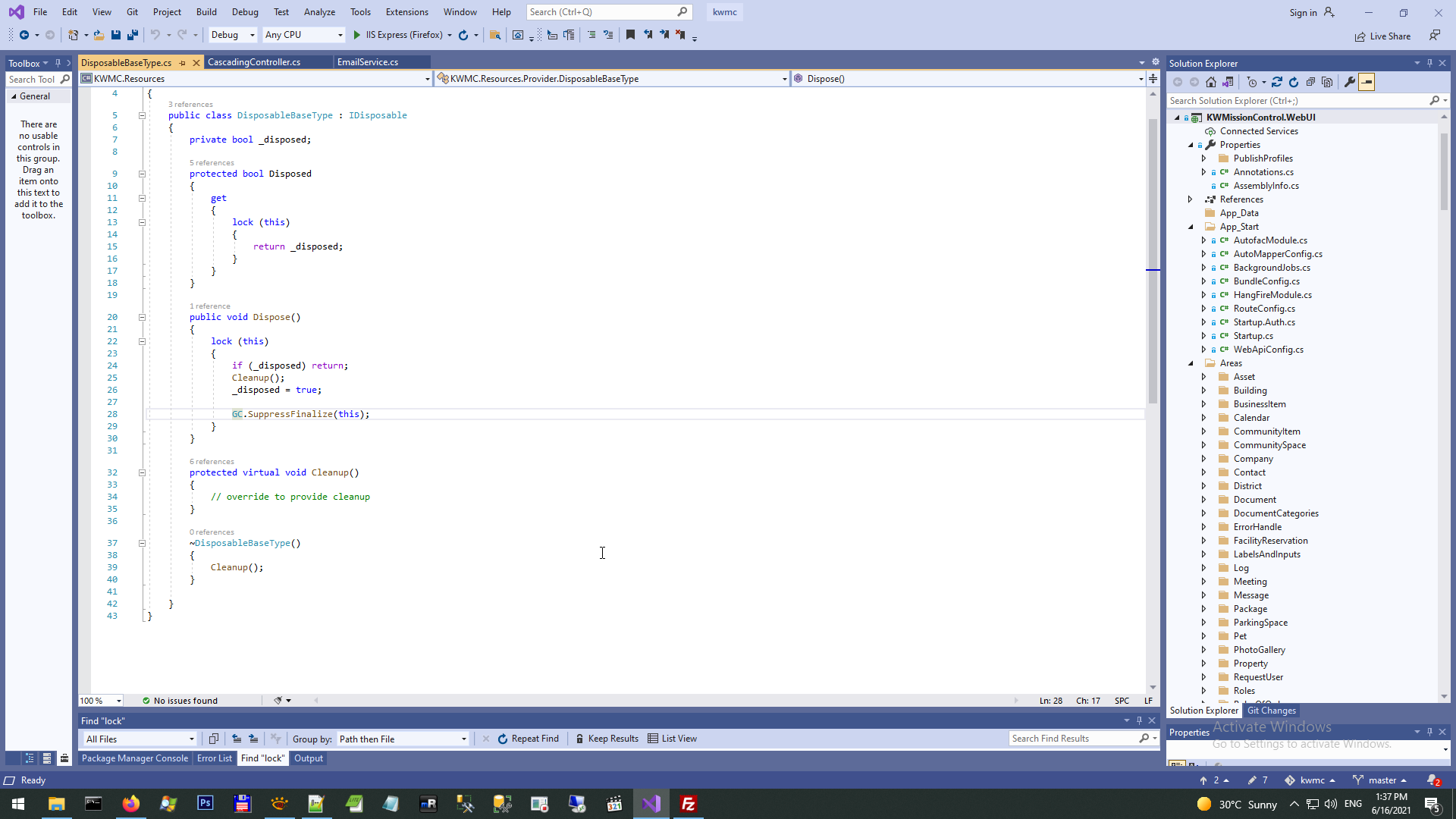
Task: Toggle a bookmark with the bookmark icon
Action: [630, 35]
